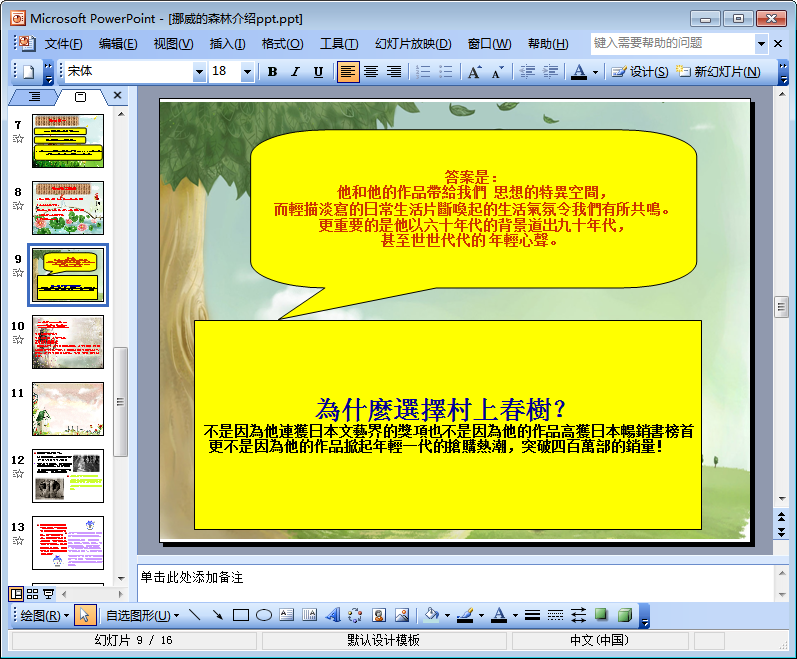Insert a vertical text box
The width and height of the screenshot is (797, 659).
tap(309, 615)
